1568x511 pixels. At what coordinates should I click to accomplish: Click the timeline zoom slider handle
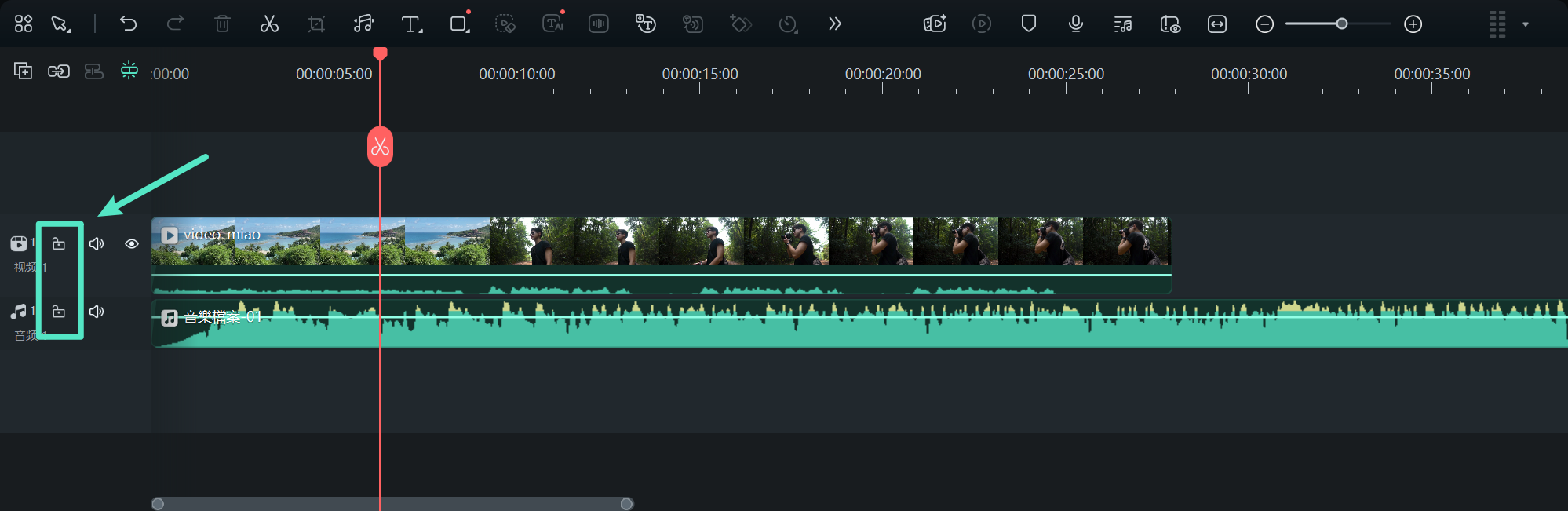tap(1342, 24)
